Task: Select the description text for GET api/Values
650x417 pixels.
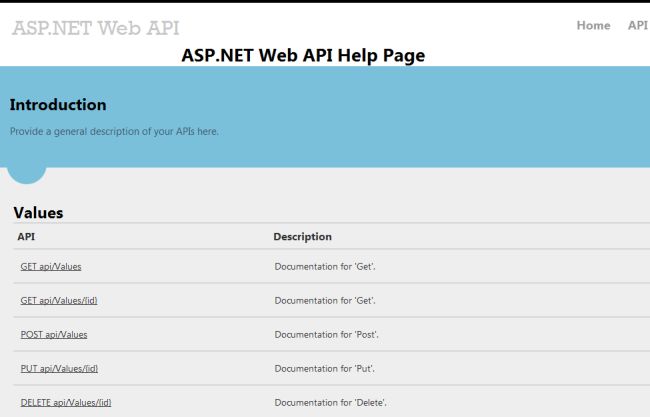Action: point(325,267)
